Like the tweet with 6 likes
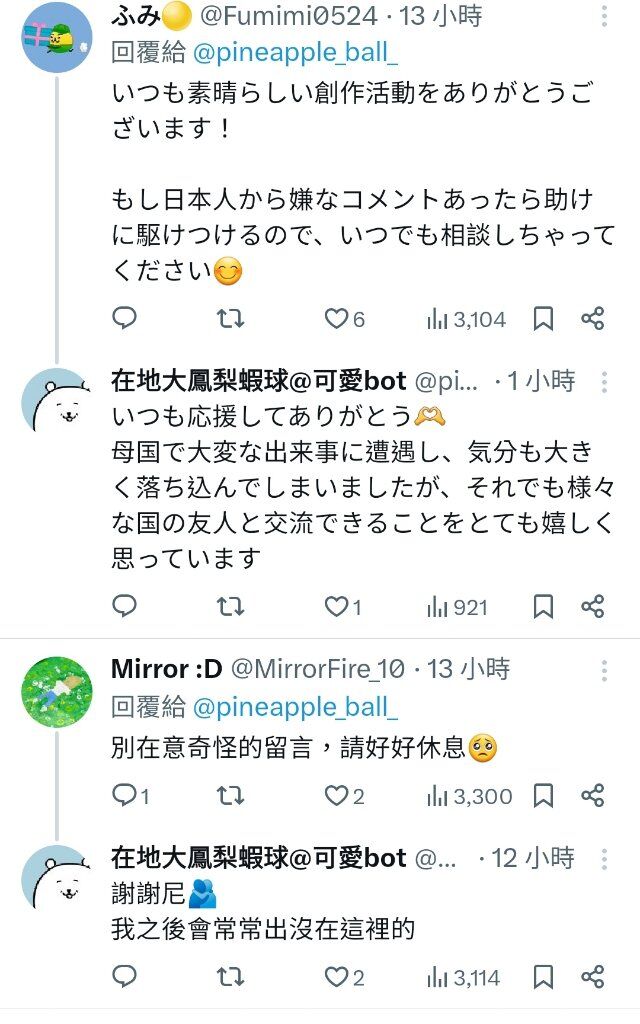The image size is (640, 1024). coord(336,319)
